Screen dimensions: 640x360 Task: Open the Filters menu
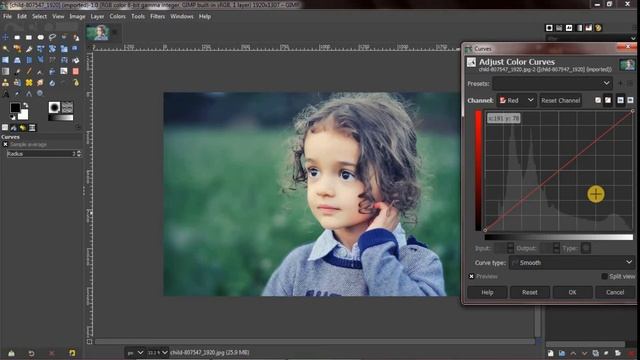(157, 16)
